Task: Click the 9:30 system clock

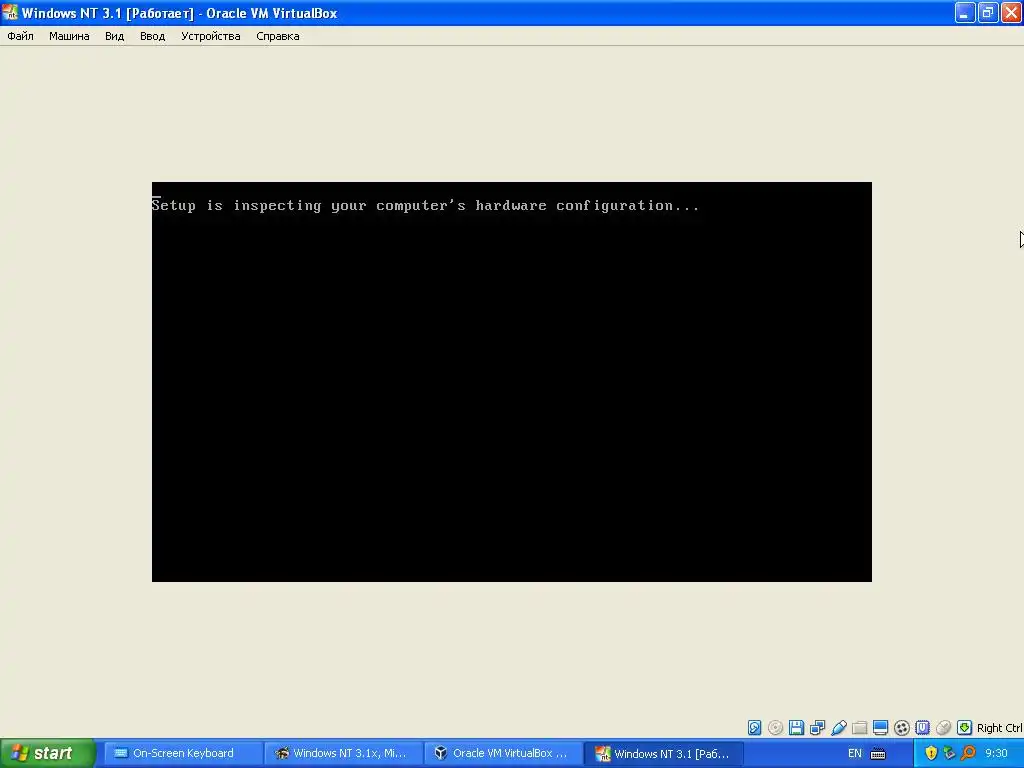Action: point(996,753)
